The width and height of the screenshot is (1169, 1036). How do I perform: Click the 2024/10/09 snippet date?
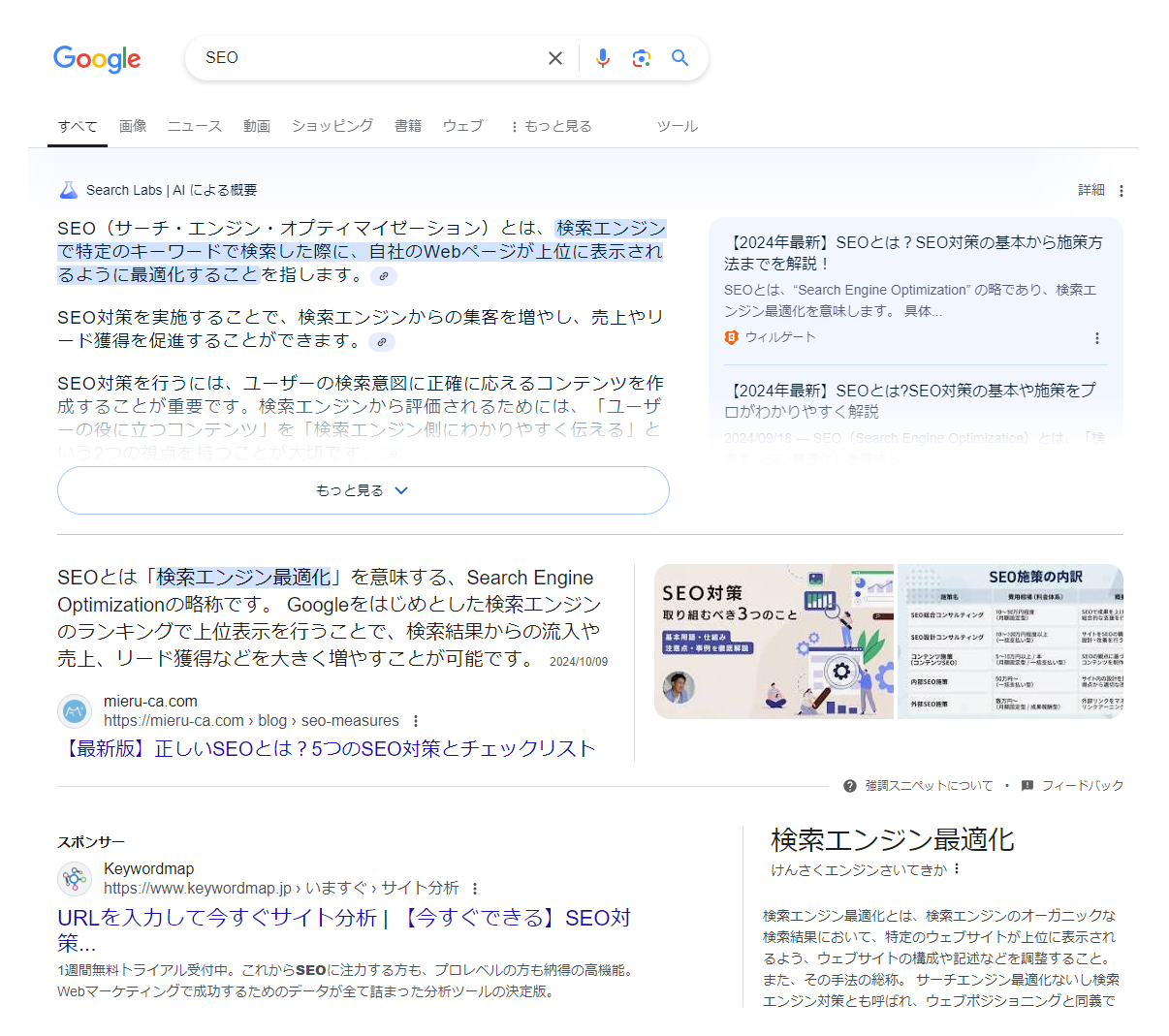[x=579, y=662]
